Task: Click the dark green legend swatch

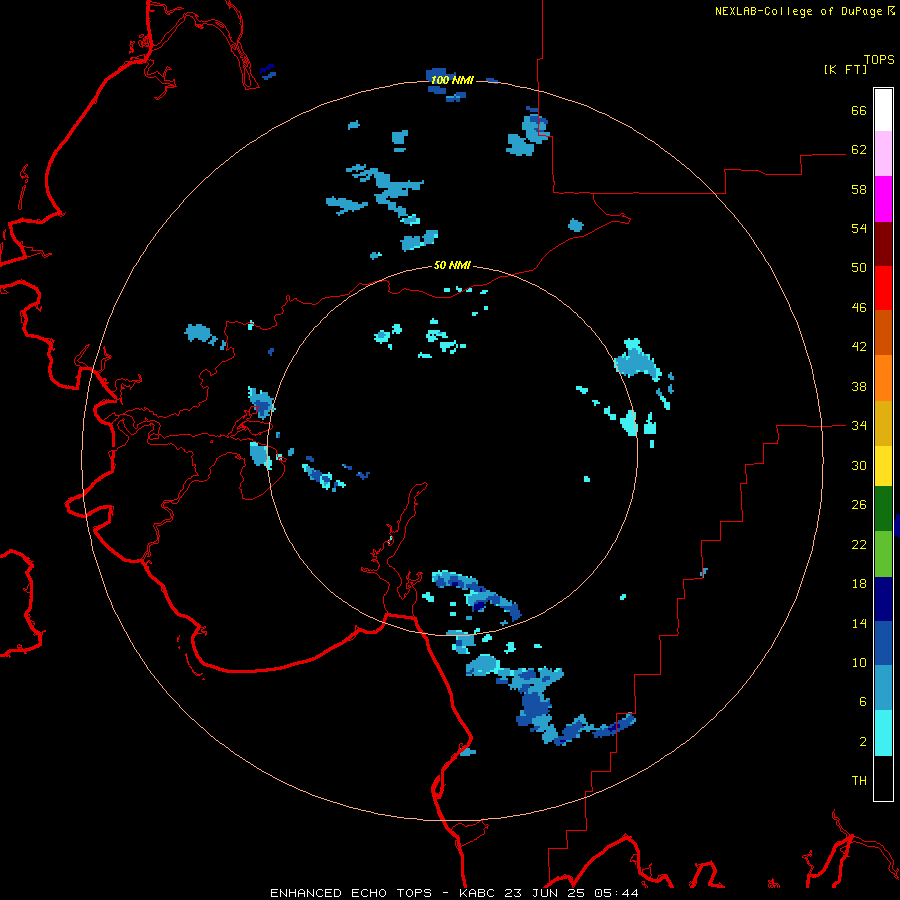Action: [883, 509]
